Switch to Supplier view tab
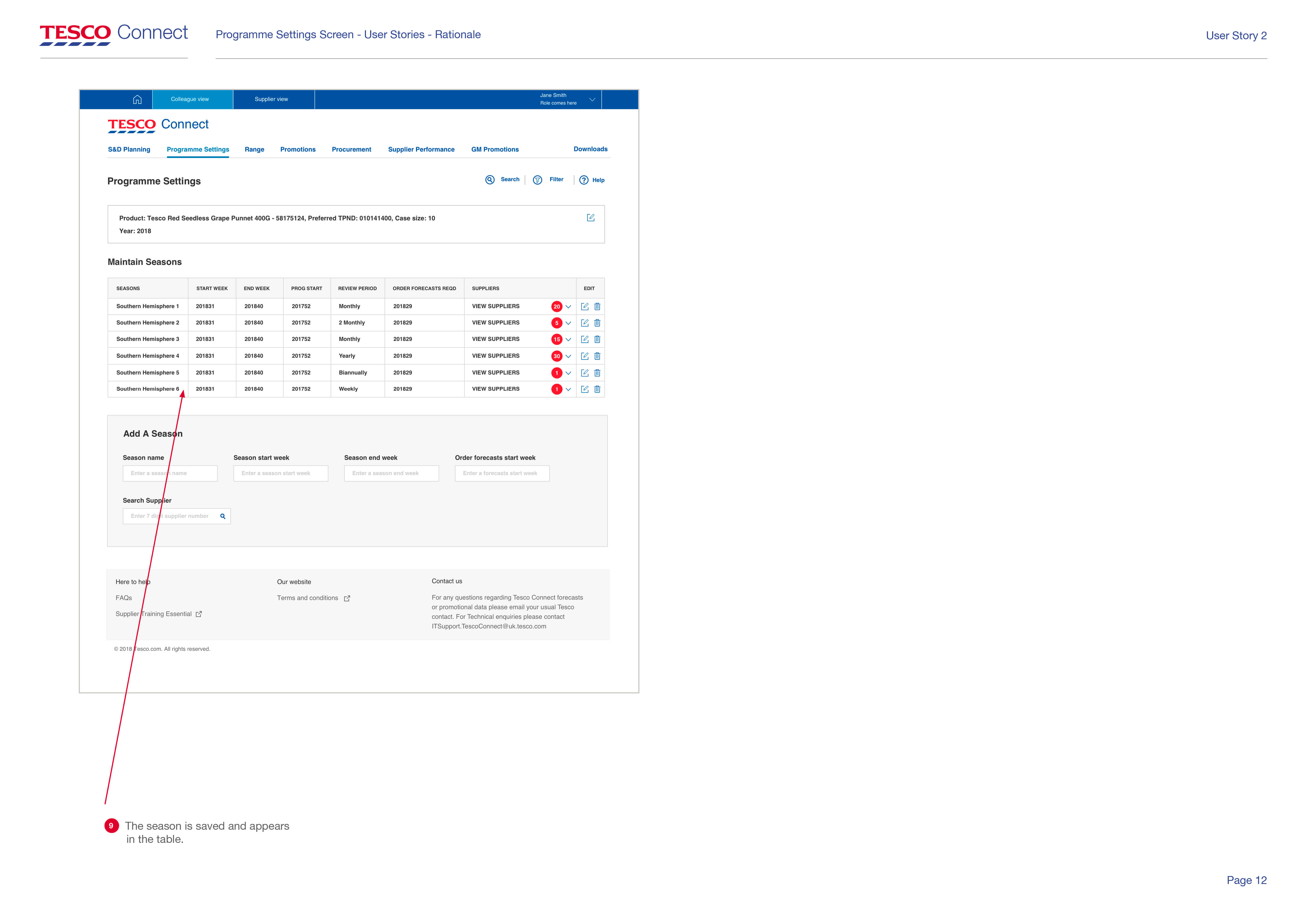 [272, 100]
